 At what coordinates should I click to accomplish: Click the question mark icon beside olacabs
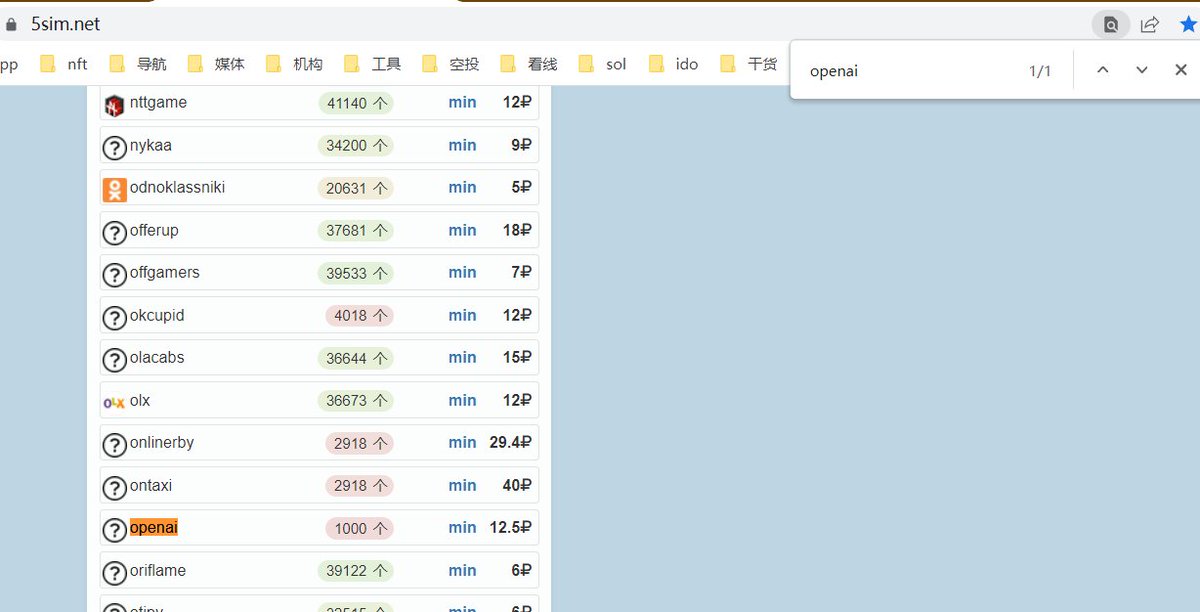click(x=114, y=359)
